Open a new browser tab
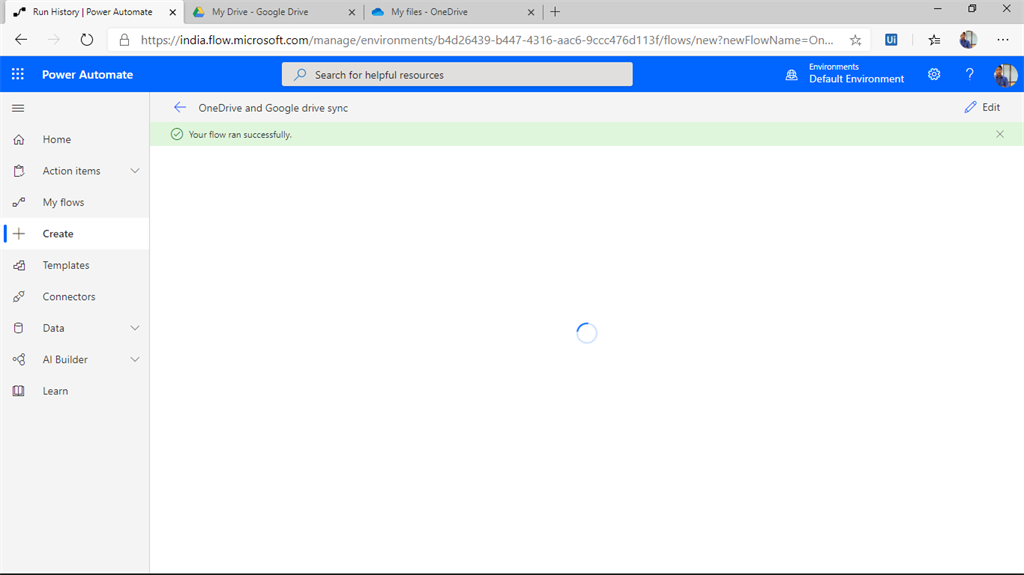This screenshot has width=1024, height=575. click(x=555, y=12)
